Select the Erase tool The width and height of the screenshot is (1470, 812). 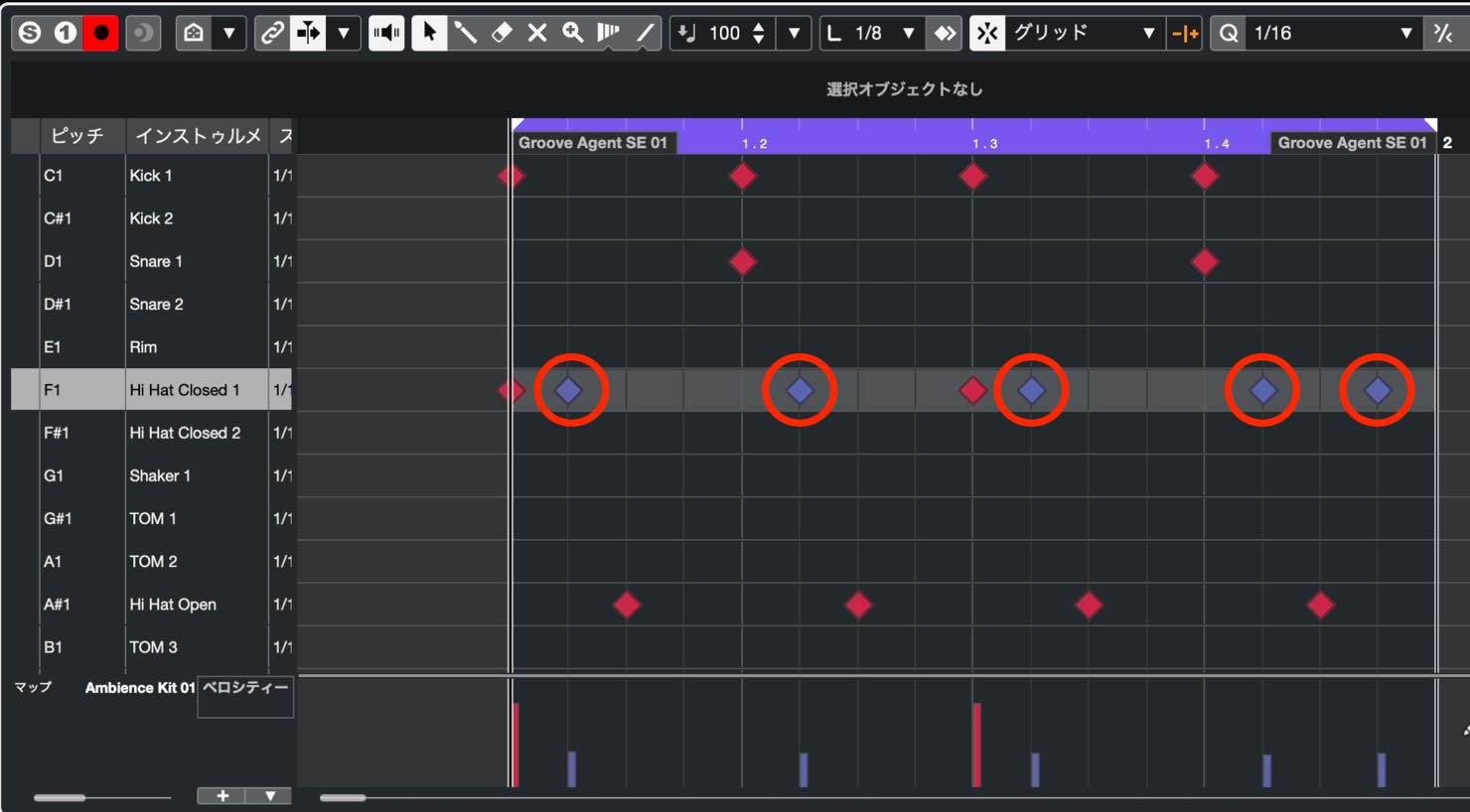point(502,33)
